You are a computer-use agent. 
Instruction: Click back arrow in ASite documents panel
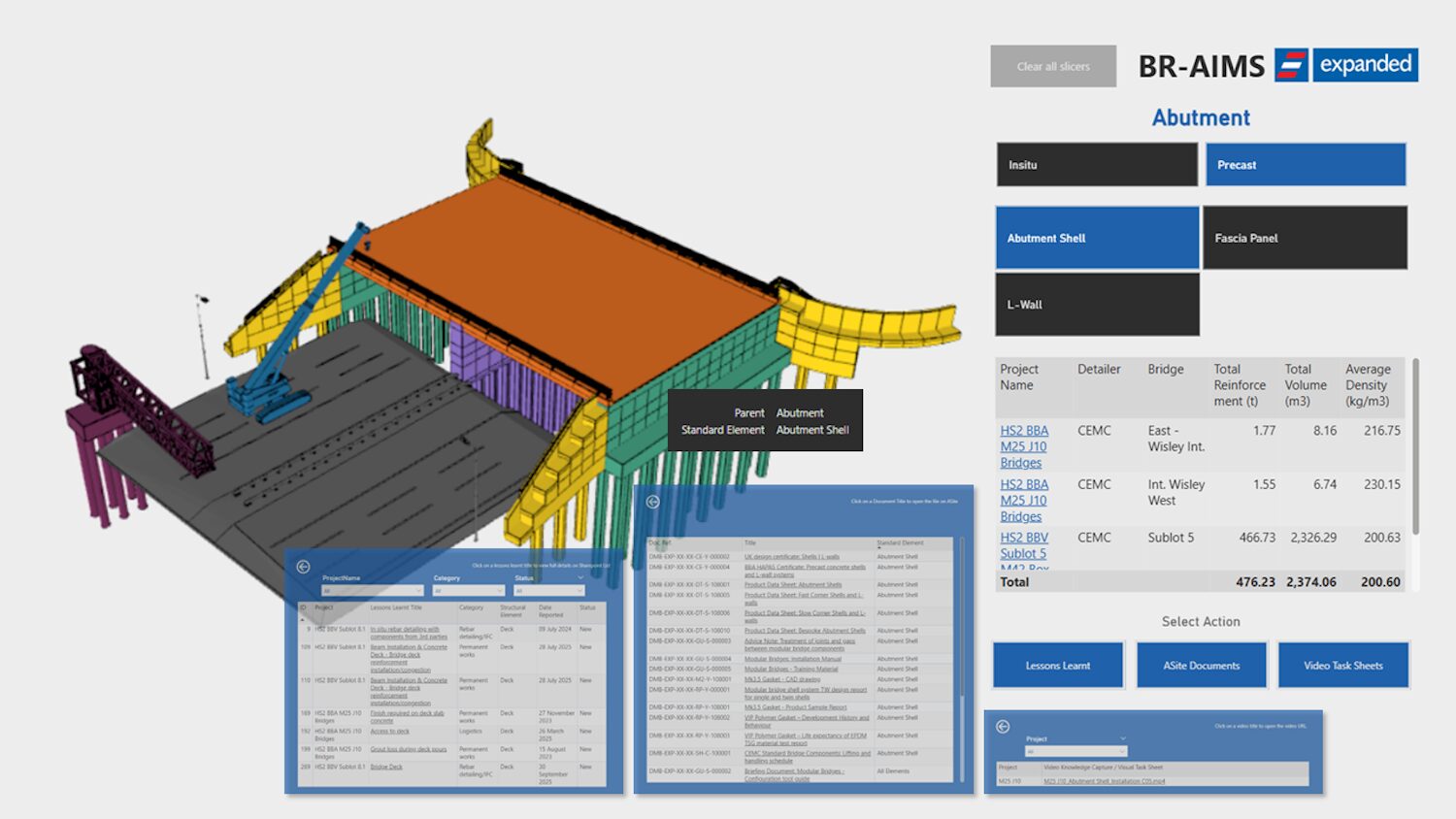point(652,502)
